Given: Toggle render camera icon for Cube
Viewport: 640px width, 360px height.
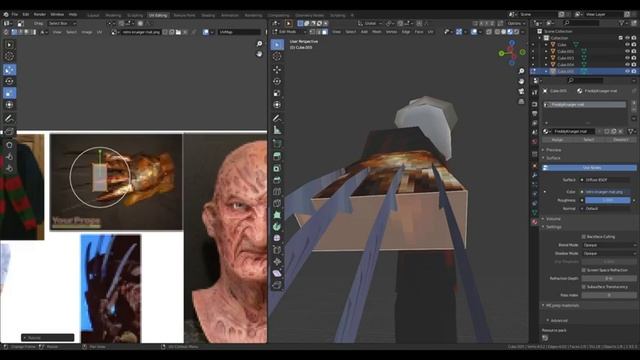Looking at the screenshot, I should point(634,44).
